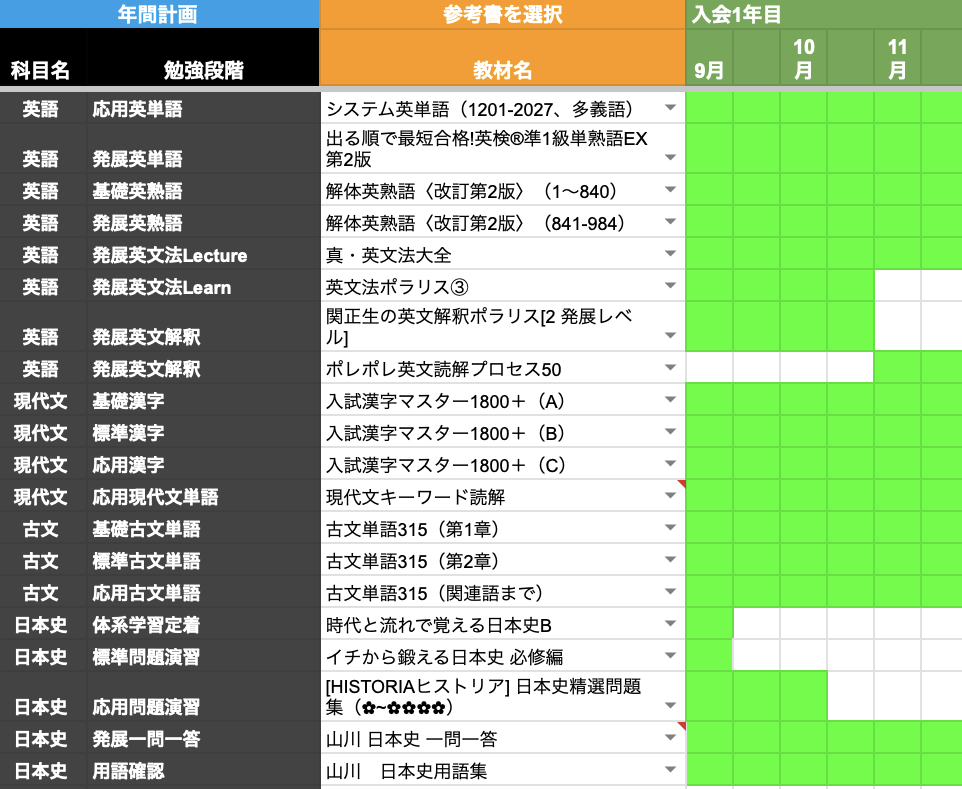Screen dimensions: 962x789
Task: Open dropdown for 出る順で最短合格!英検準1級単熟語EX
Action: [670, 158]
